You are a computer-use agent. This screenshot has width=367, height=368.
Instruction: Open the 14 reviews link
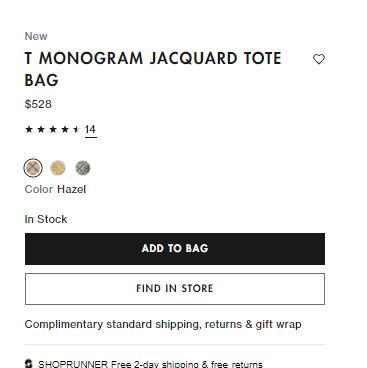tap(90, 129)
